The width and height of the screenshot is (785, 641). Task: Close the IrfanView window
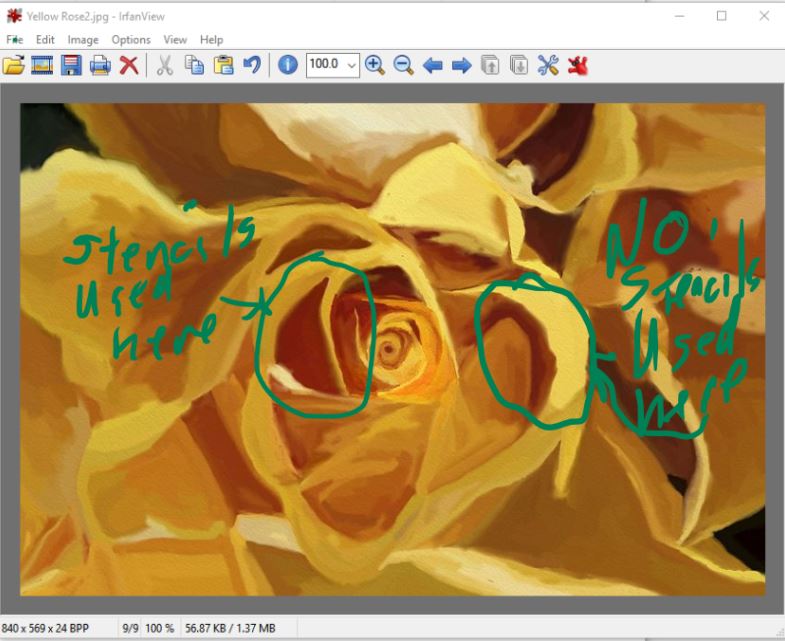click(x=764, y=16)
